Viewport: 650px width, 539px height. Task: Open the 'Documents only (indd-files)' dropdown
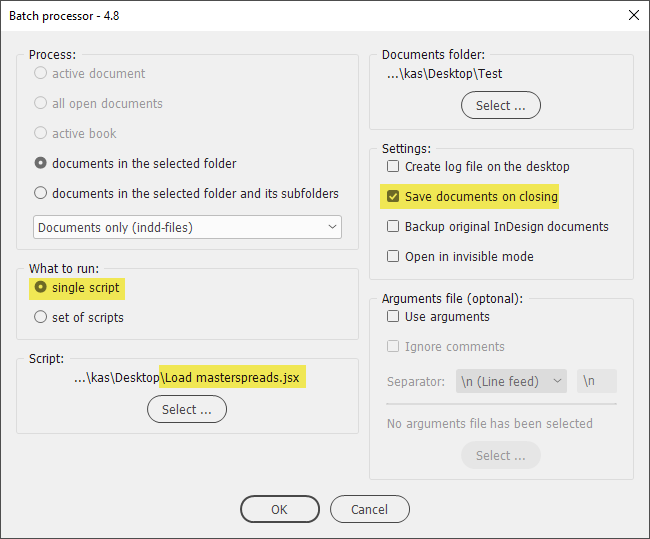(187, 227)
